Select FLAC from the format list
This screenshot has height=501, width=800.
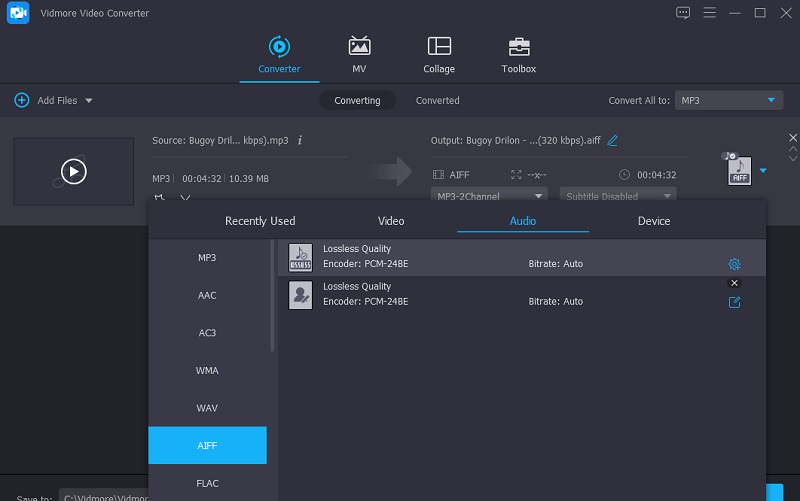pyautogui.click(x=207, y=483)
